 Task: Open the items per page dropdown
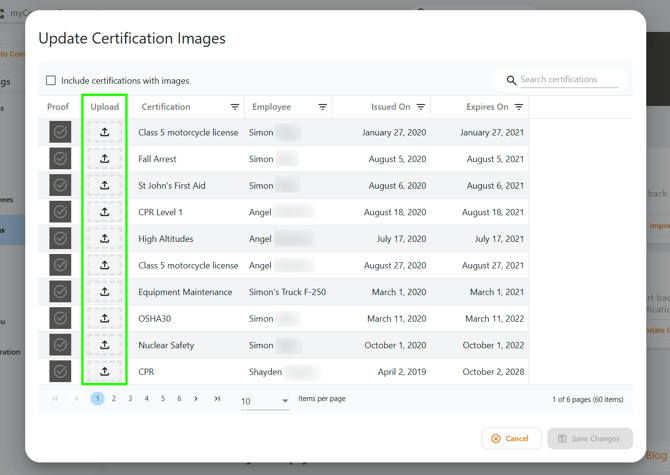265,401
